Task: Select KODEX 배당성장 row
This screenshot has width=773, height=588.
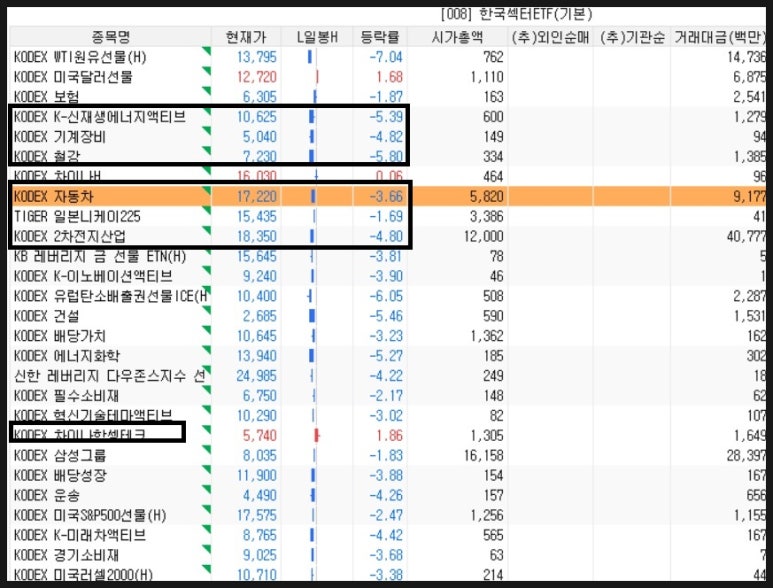Action: click(387, 476)
